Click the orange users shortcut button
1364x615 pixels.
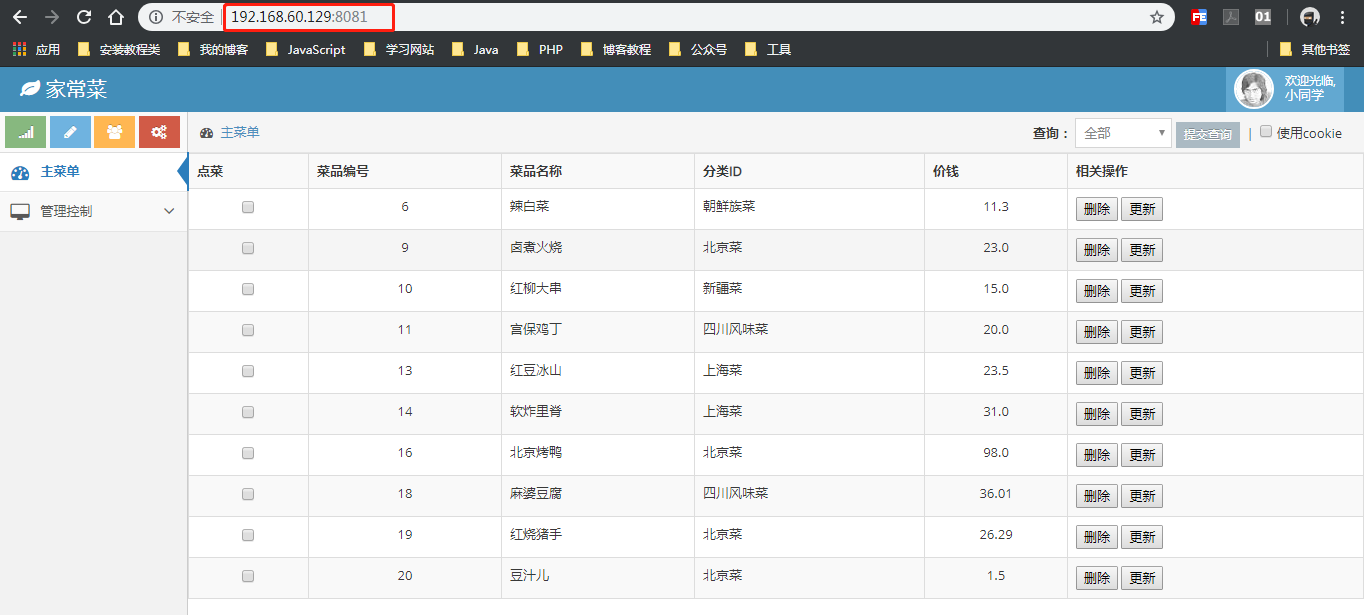click(115, 132)
